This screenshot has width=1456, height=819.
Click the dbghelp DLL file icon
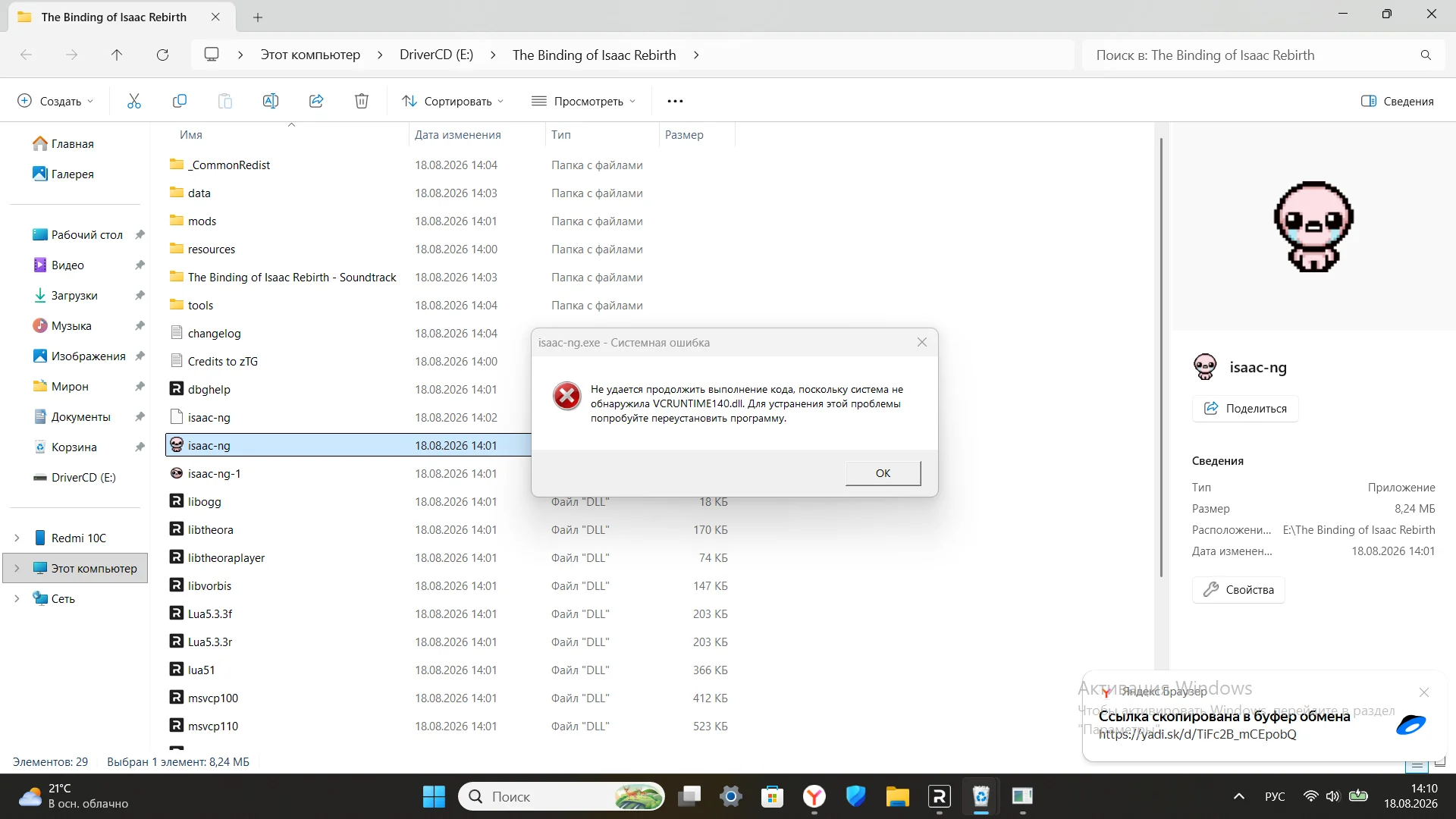[177, 389]
